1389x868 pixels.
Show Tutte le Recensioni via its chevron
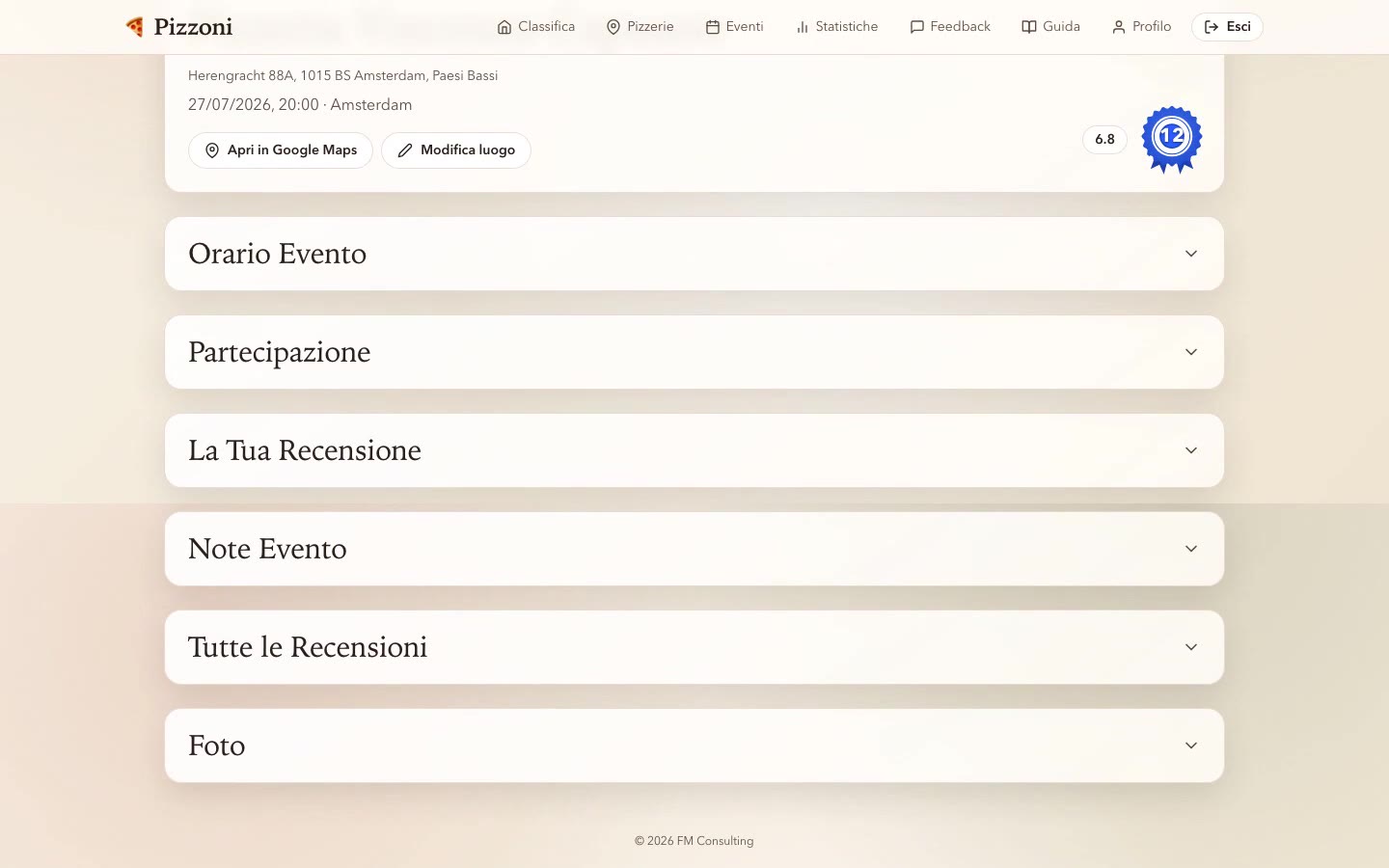[1191, 647]
